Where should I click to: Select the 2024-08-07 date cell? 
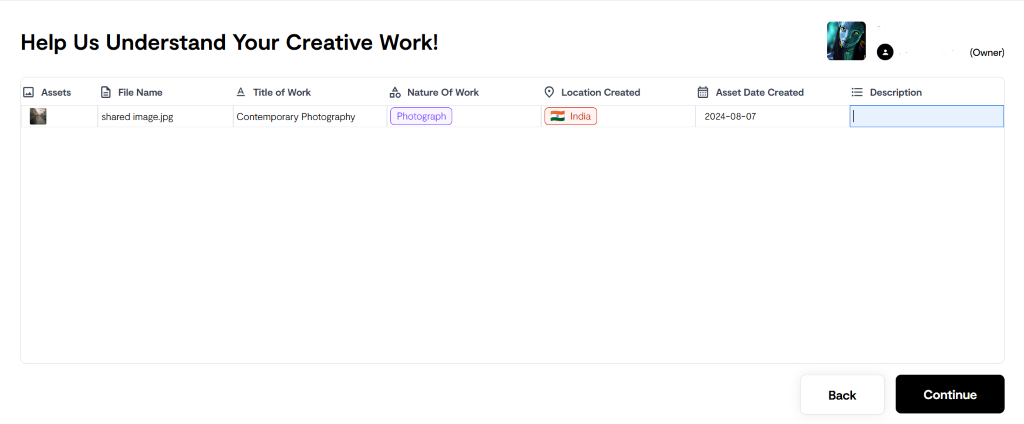(x=772, y=116)
